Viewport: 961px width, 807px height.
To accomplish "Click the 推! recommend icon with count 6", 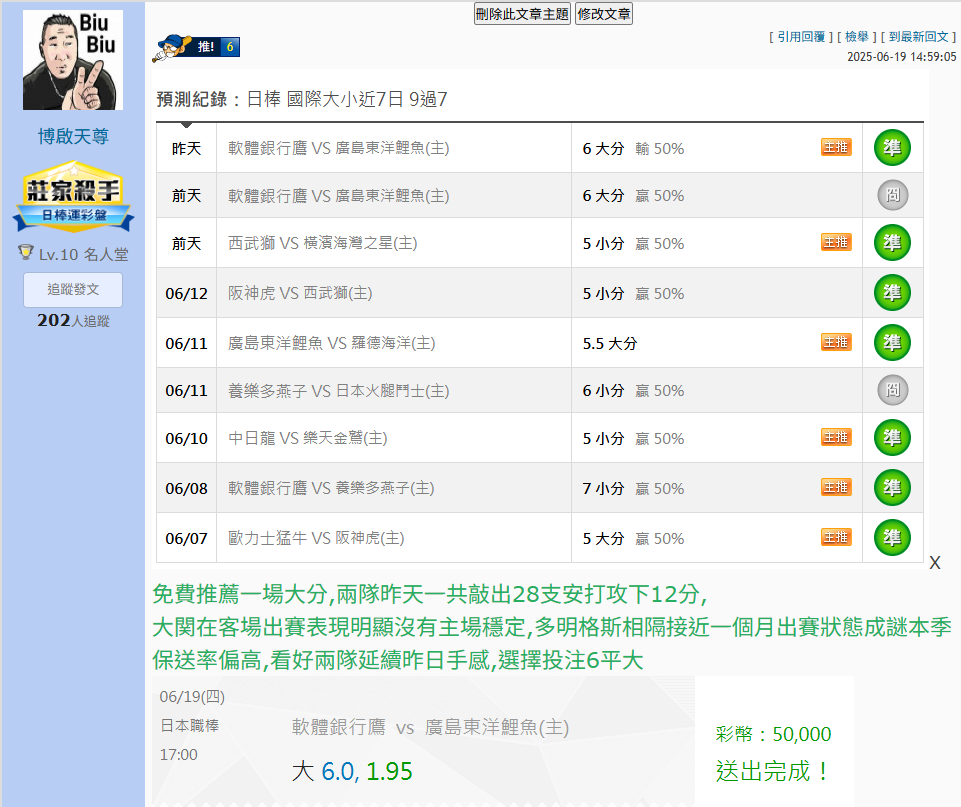I will click(x=197, y=46).
